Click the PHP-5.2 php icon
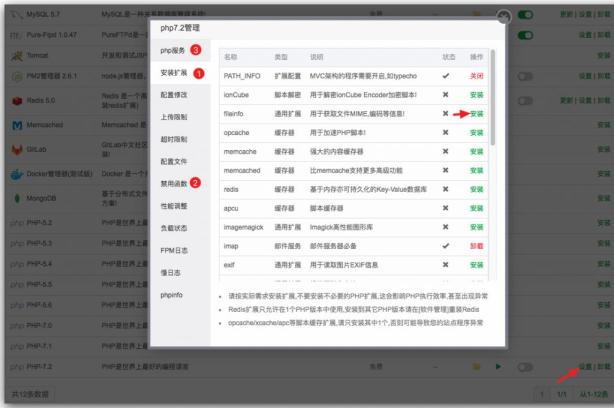 tap(17, 223)
